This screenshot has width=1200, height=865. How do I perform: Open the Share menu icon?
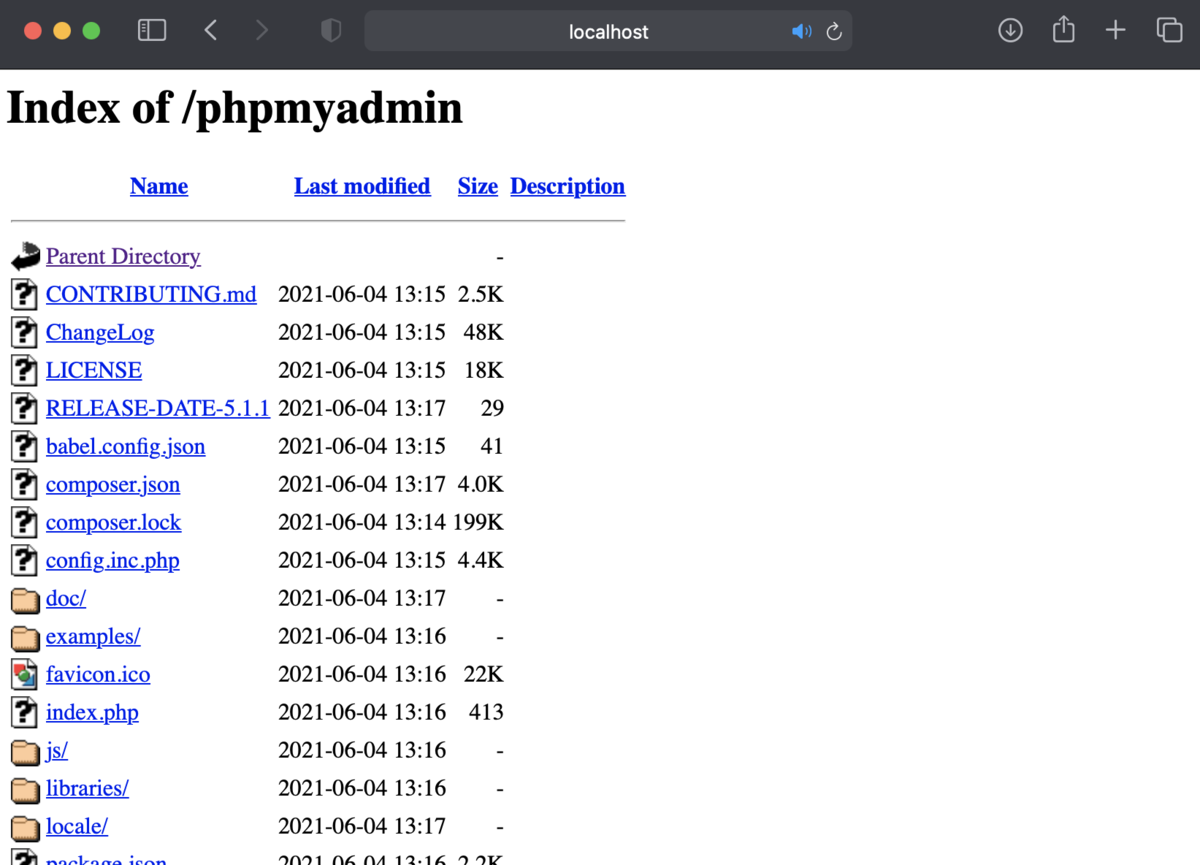point(1064,30)
